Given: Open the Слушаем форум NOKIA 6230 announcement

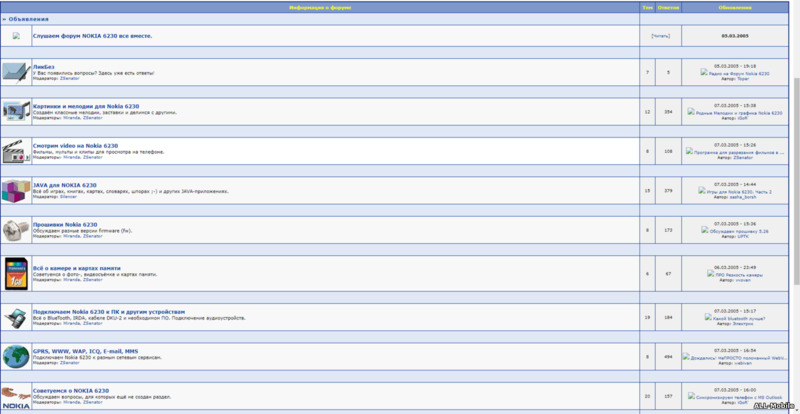Looking at the screenshot, I should [92, 36].
